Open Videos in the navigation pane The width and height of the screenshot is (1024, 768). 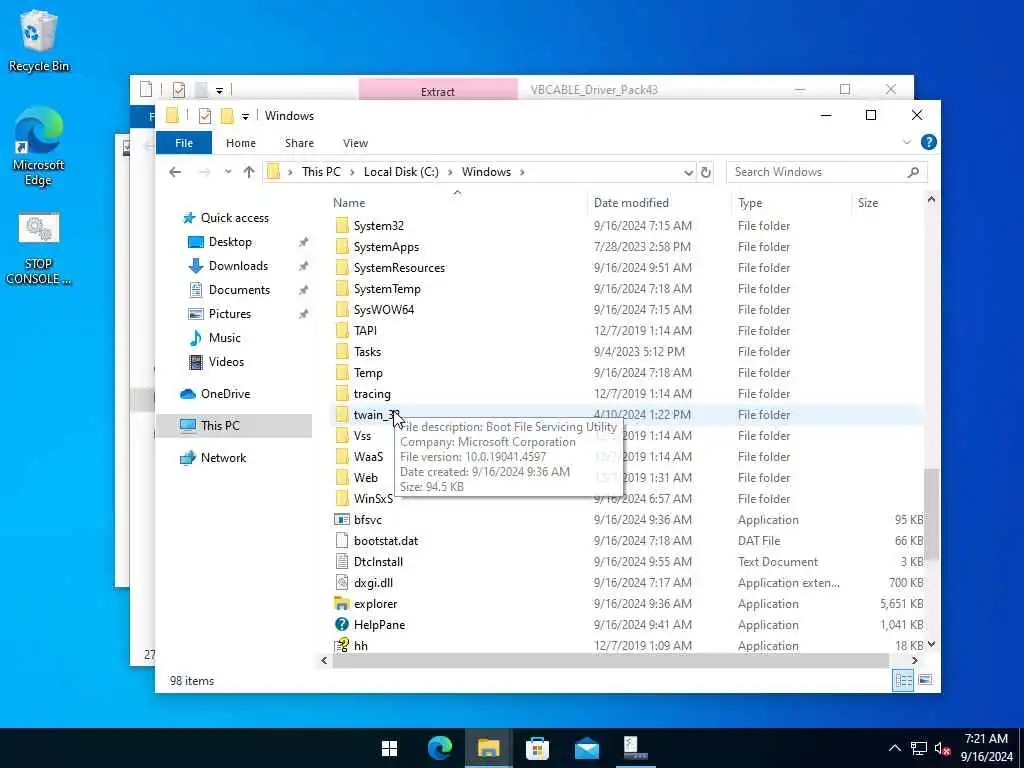pos(226,362)
